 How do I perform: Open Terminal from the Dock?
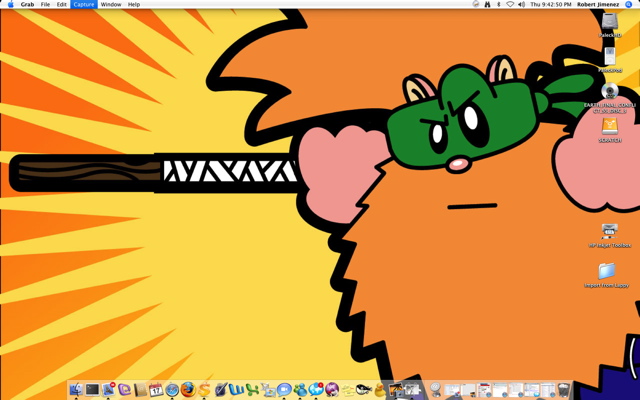point(92,390)
